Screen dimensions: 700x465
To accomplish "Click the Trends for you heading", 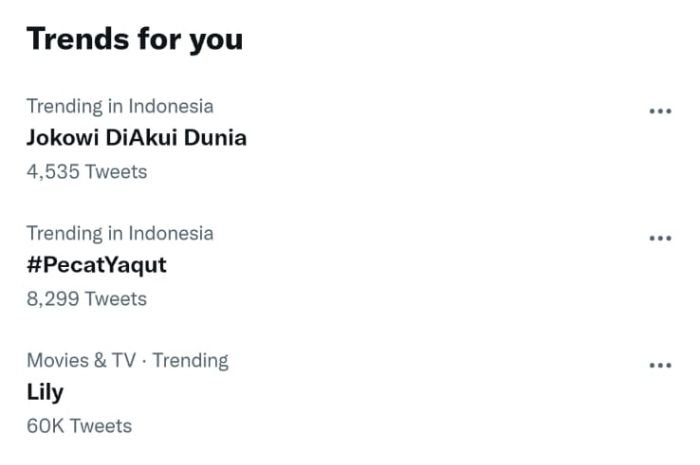I will tap(134, 39).
